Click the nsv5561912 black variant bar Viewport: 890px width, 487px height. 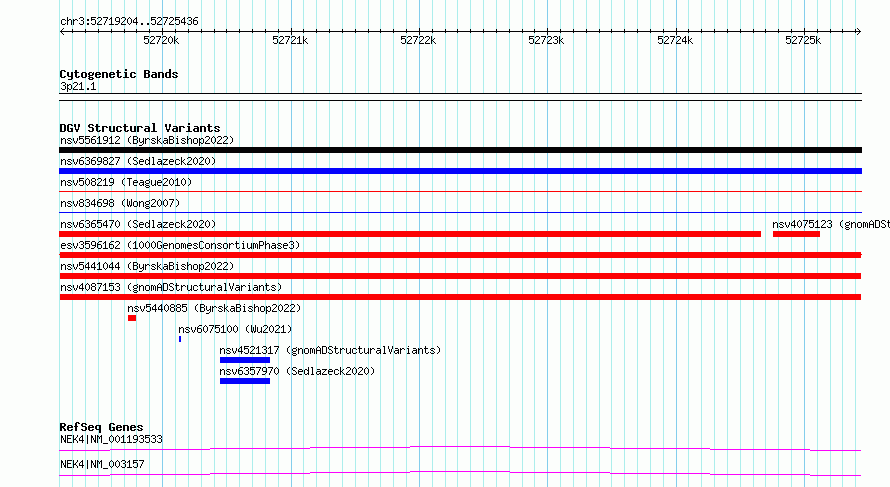tap(460, 150)
